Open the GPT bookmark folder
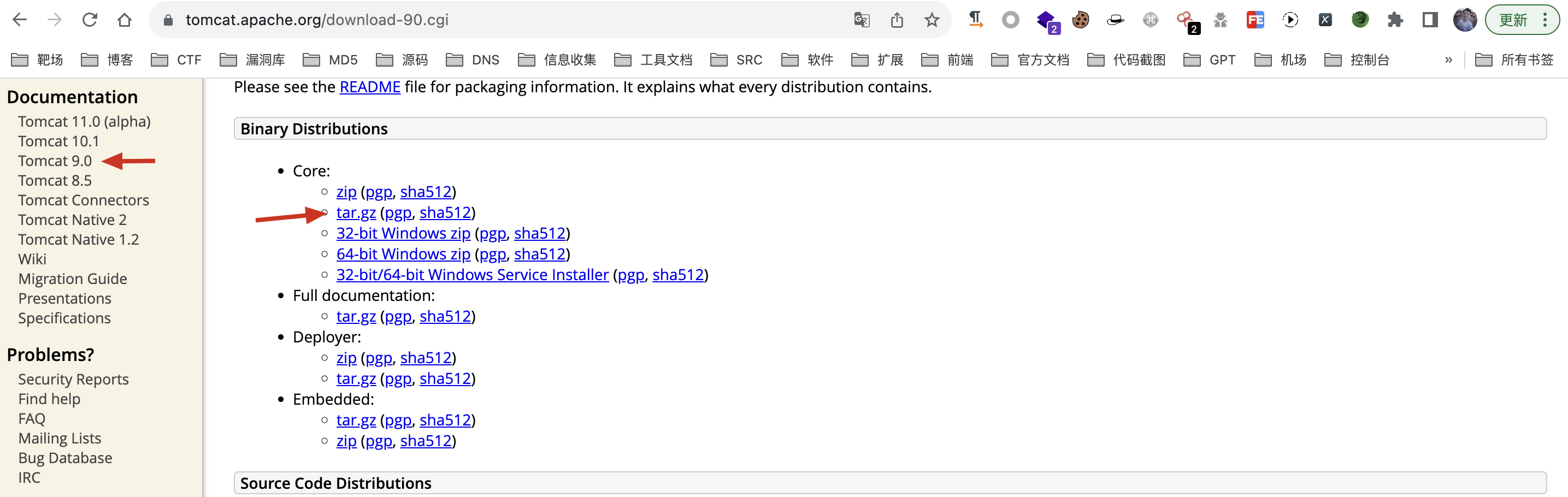Image resolution: width=1568 pixels, height=497 pixels. [x=1210, y=60]
